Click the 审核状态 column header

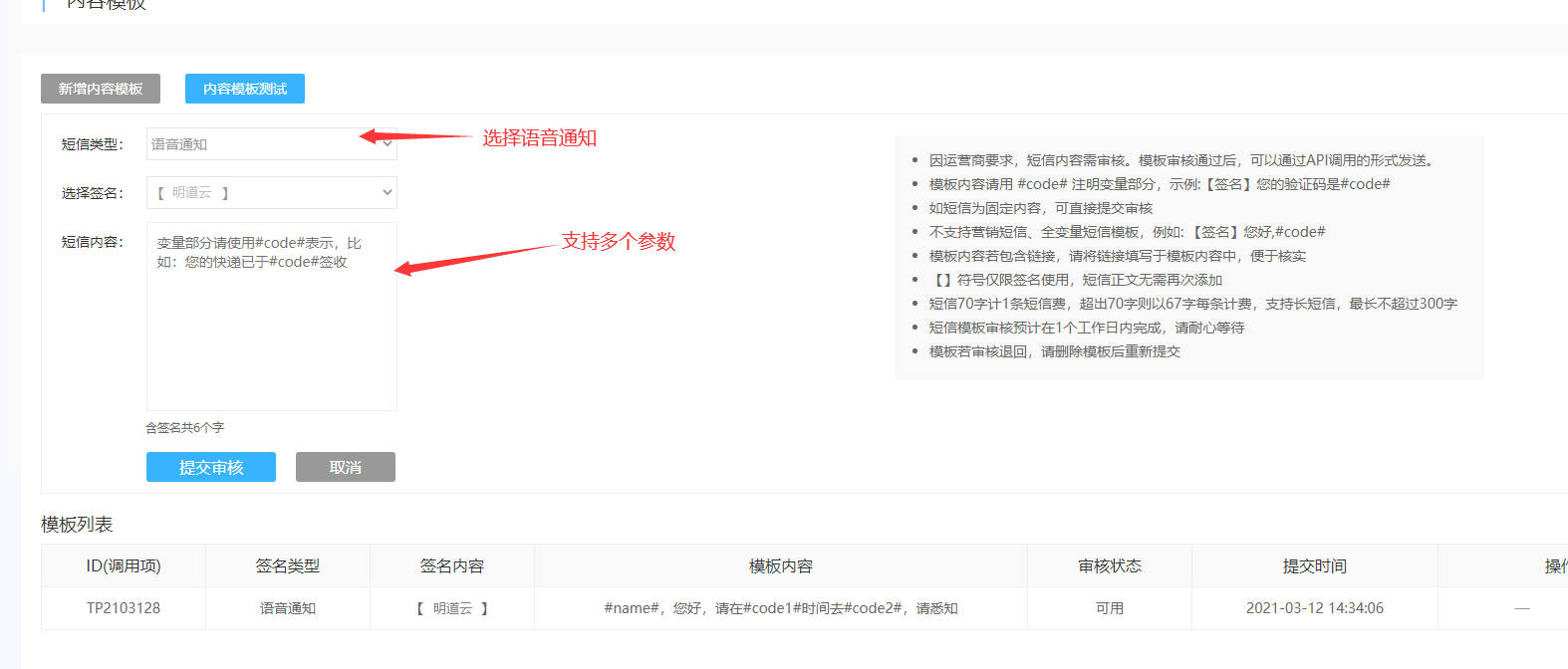tap(1110, 565)
